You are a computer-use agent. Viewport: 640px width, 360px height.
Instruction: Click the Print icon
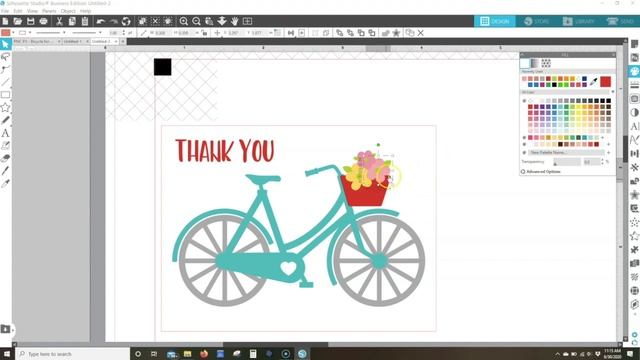44,21
